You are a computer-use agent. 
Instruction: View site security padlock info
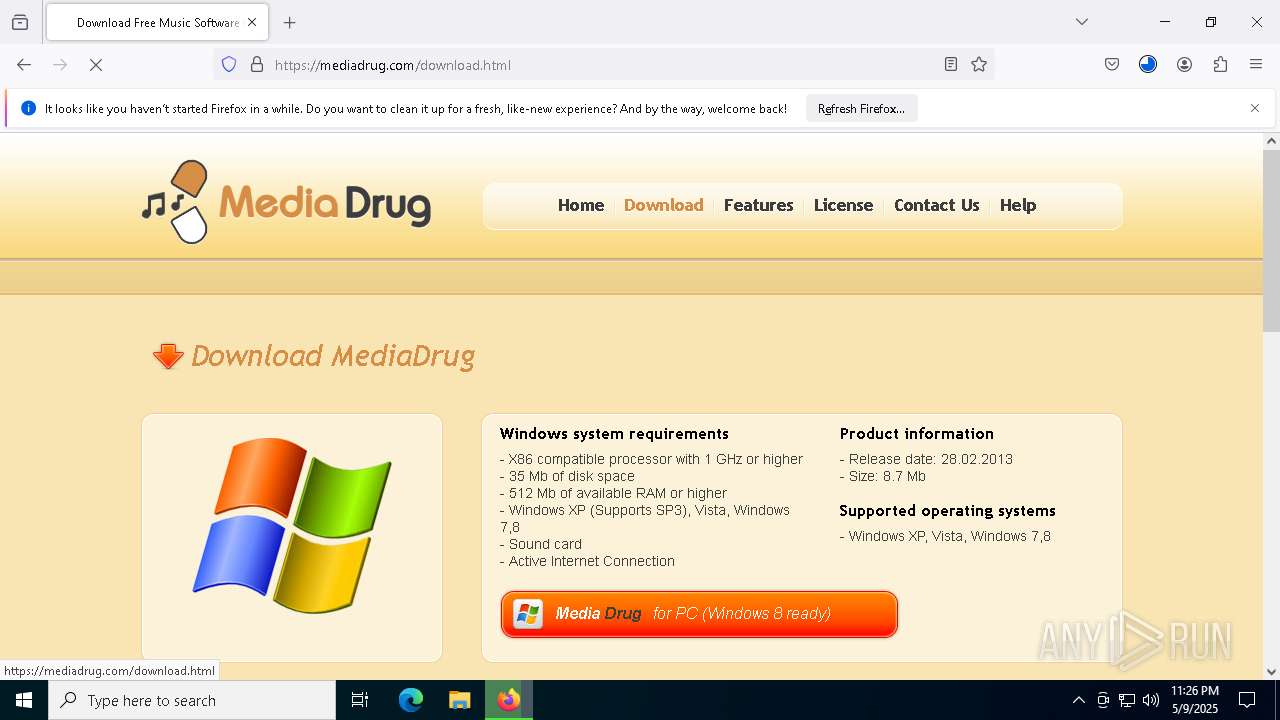(x=257, y=64)
